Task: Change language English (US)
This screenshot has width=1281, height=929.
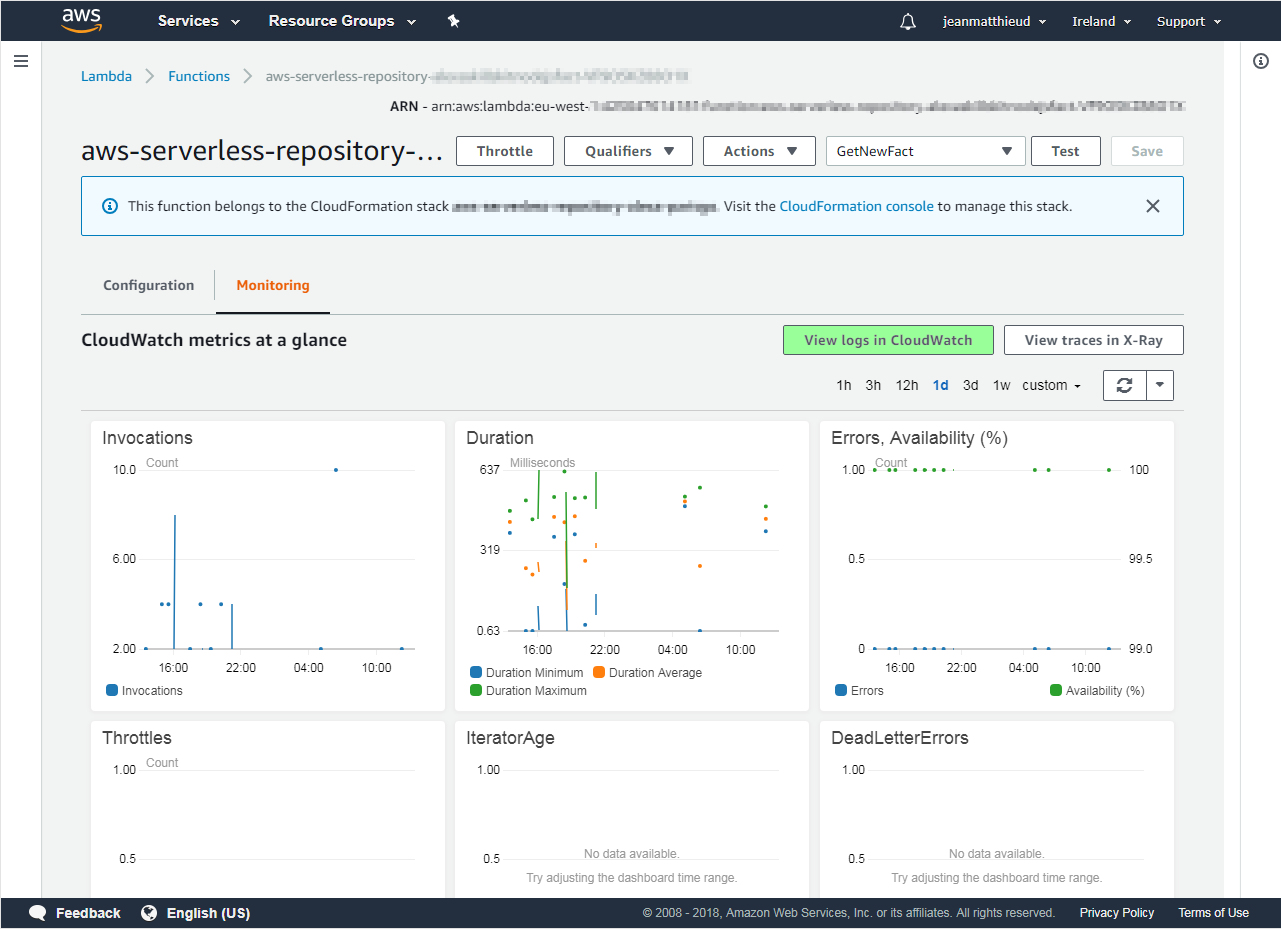Action: pos(208,913)
